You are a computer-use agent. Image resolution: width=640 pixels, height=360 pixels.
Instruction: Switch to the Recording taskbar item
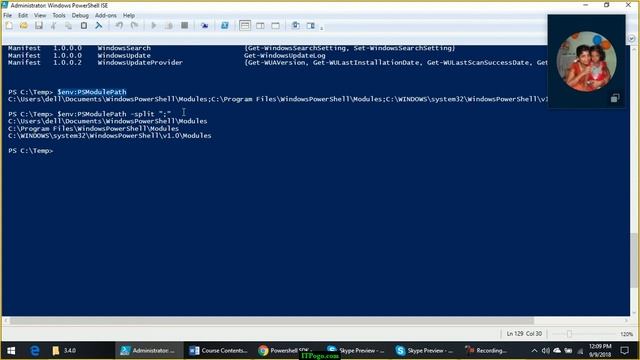(x=487, y=351)
